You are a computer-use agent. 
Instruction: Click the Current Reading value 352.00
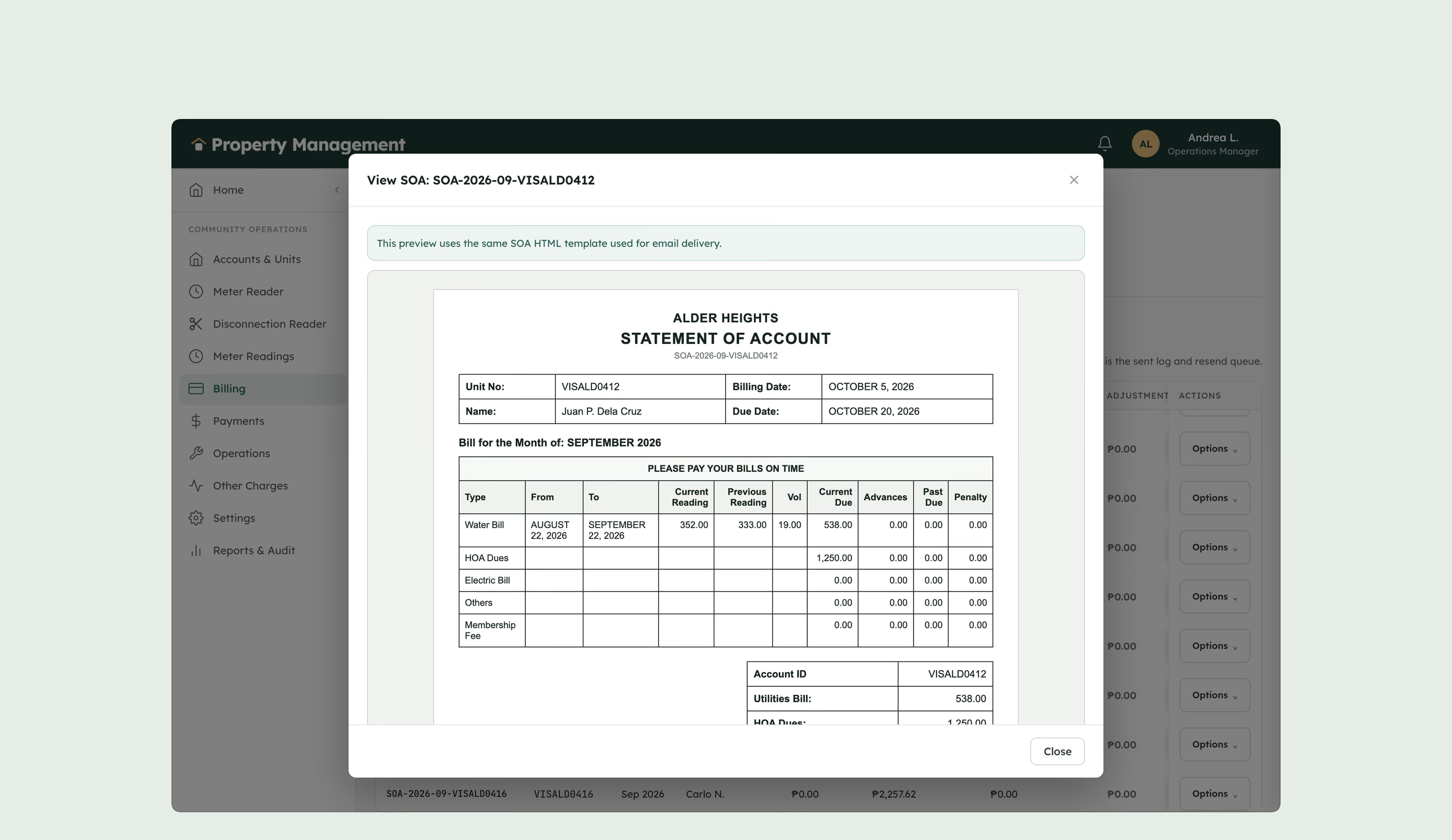(x=694, y=524)
